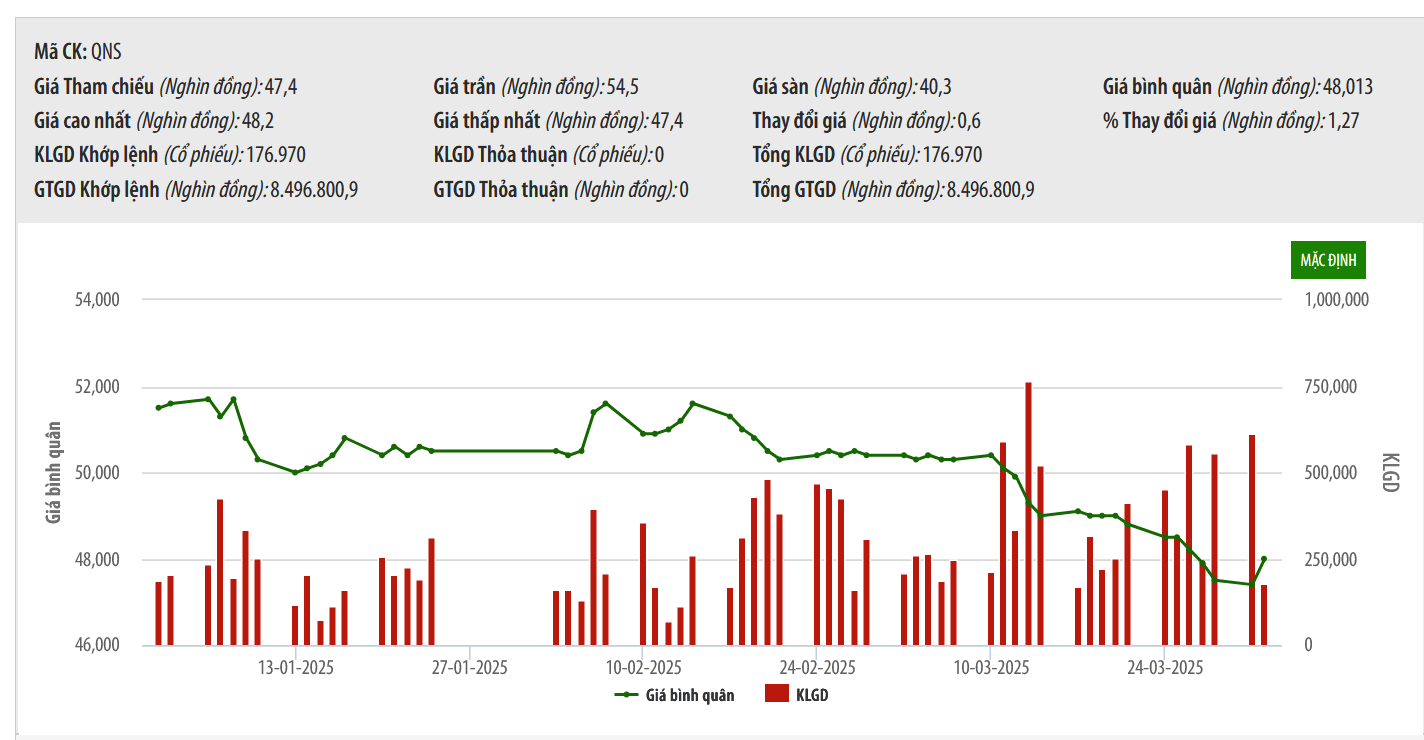Click the green line marker in the legend

point(626,695)
